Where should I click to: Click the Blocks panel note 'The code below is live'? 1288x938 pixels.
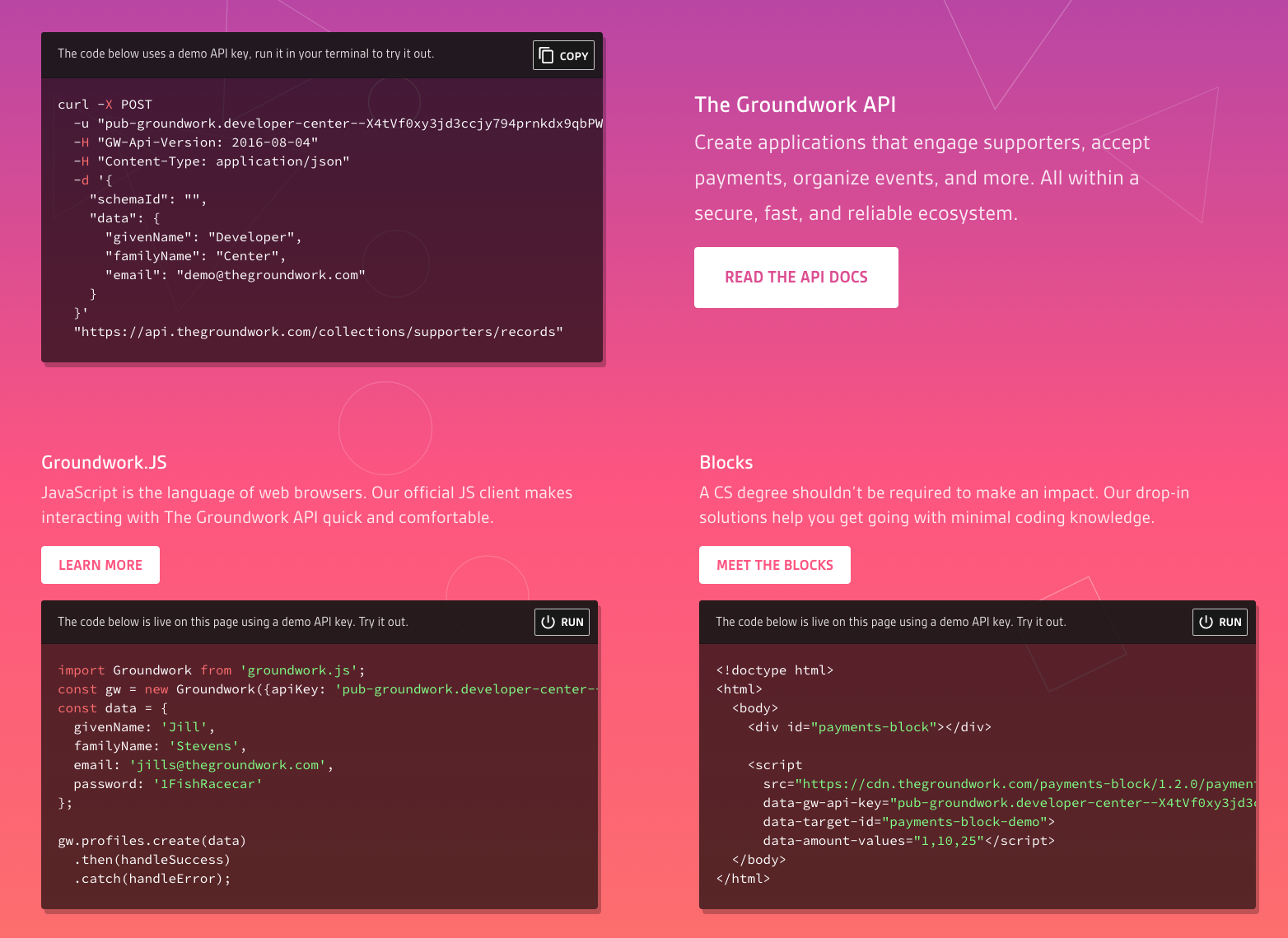point(891,622)
